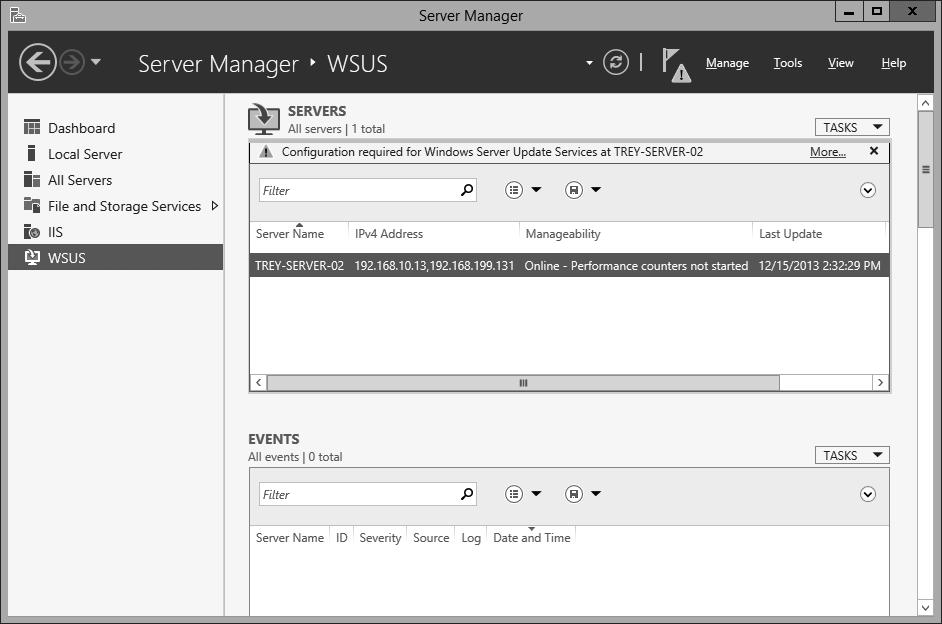Open Events saved queries dropdown arrow
Viewport: 942px width, 624px height.
(x=596, y=494)
